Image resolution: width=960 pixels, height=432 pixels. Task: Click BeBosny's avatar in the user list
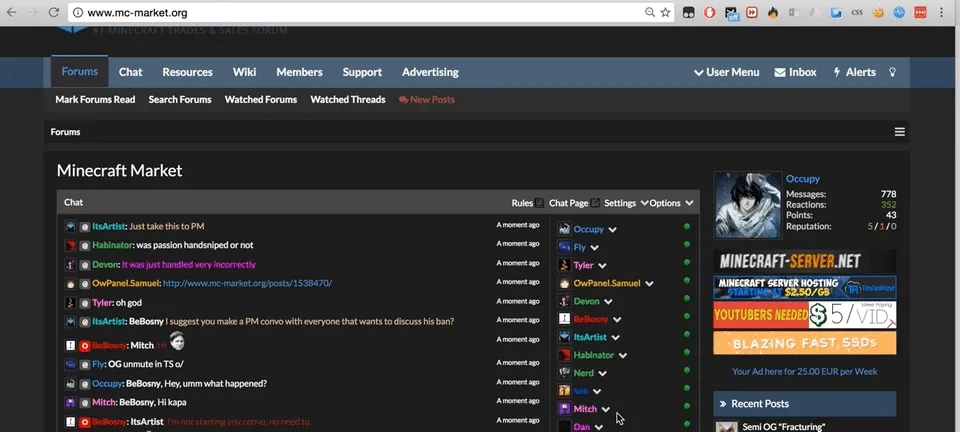click(564, 319)
